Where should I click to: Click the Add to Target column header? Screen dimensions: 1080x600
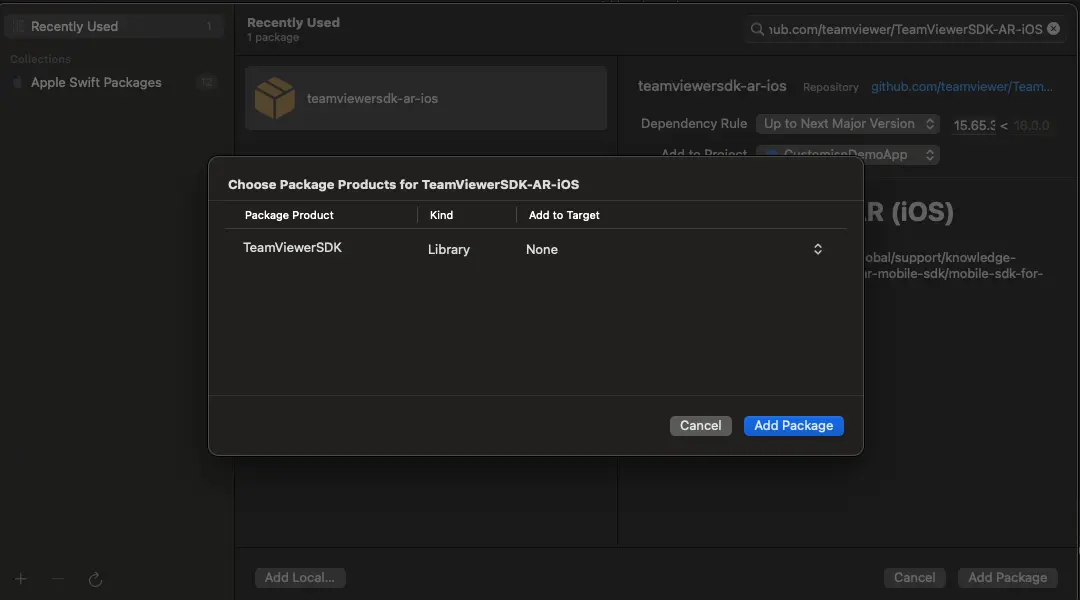pos(563,215)
